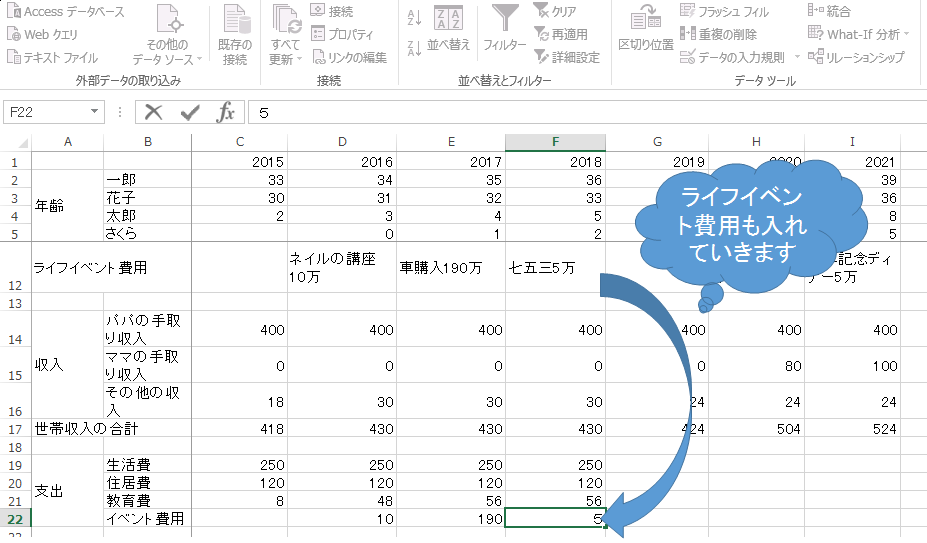Click データの入力規則 button
This screenshot has height=543, width=927.
click(x=732, y=57)
